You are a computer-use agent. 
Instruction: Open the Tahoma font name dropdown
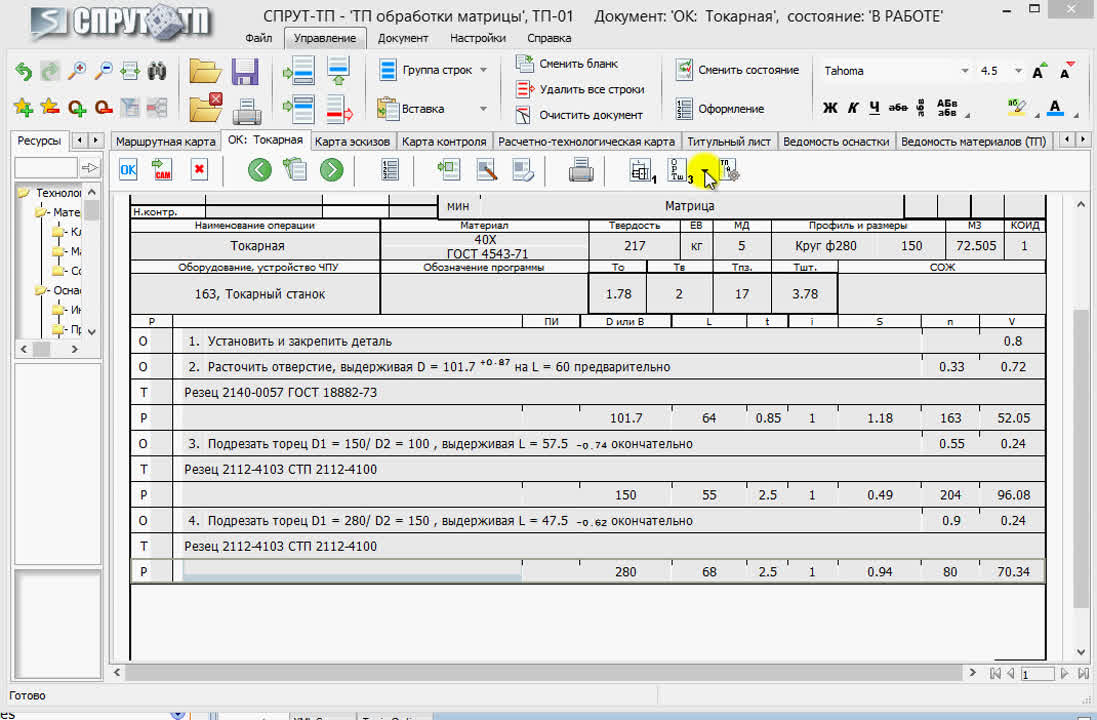(965, 71)
